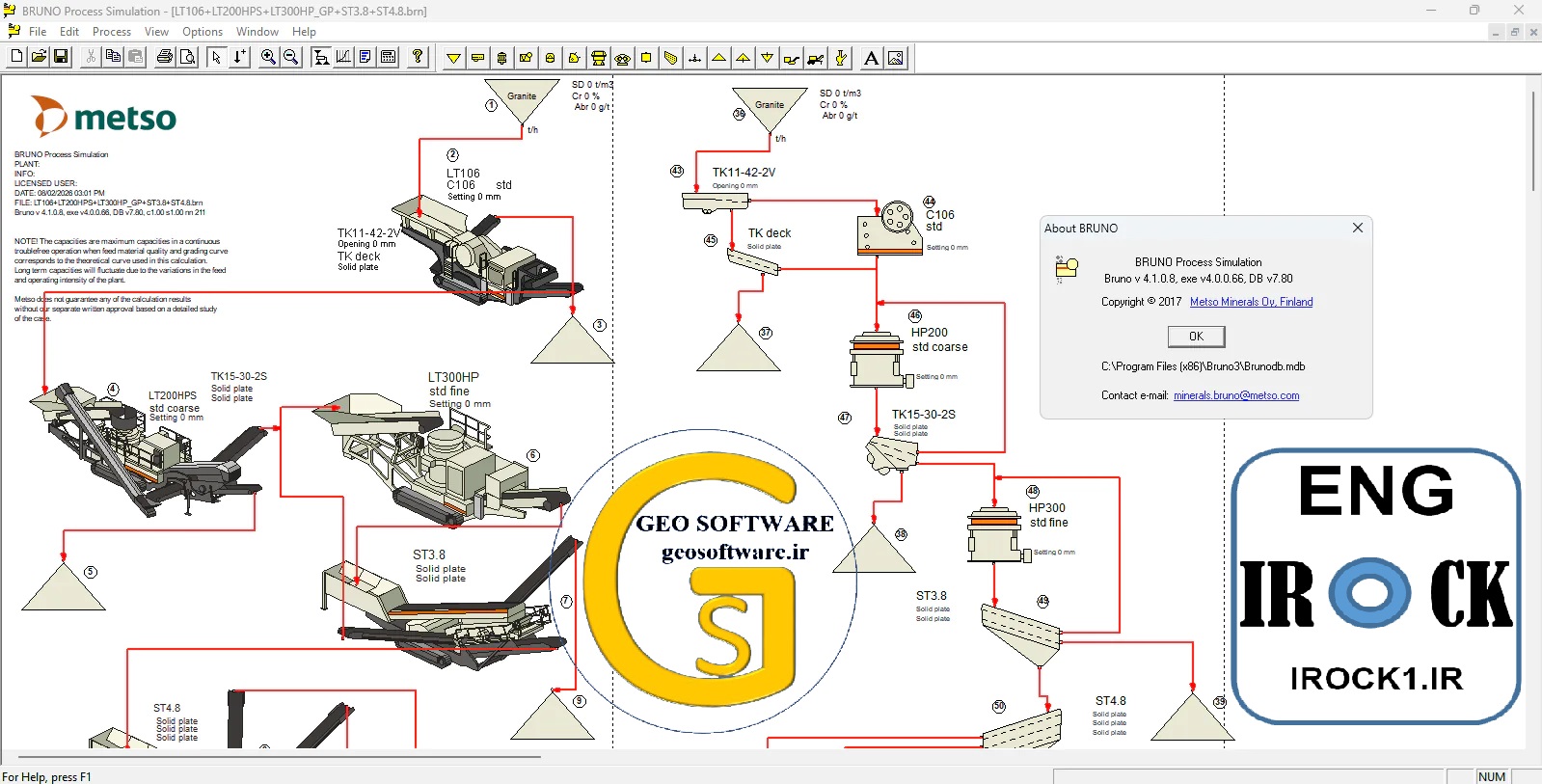Screen dimensions: 1542x784
Task: Select the Granite feed numbered 1
Action: pyautogui.click(x=522, y=101)
